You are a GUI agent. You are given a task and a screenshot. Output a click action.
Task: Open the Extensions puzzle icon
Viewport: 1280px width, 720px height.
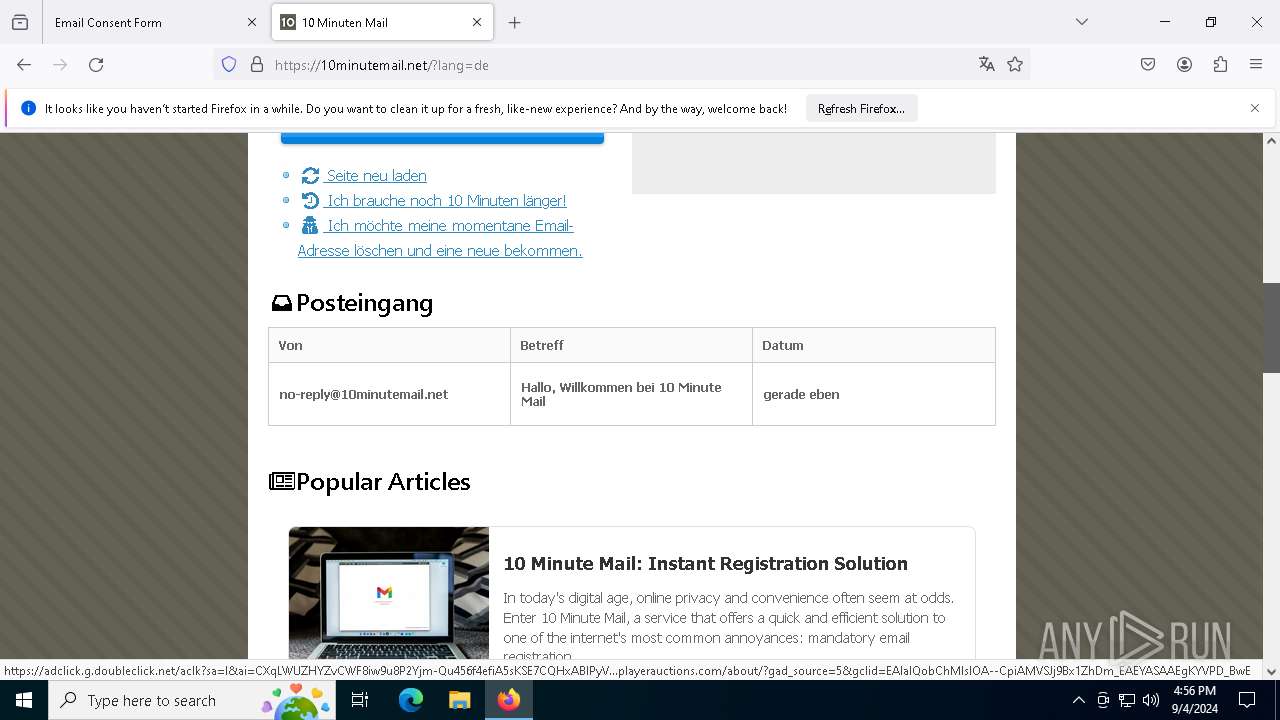[x=1220, y=65]
